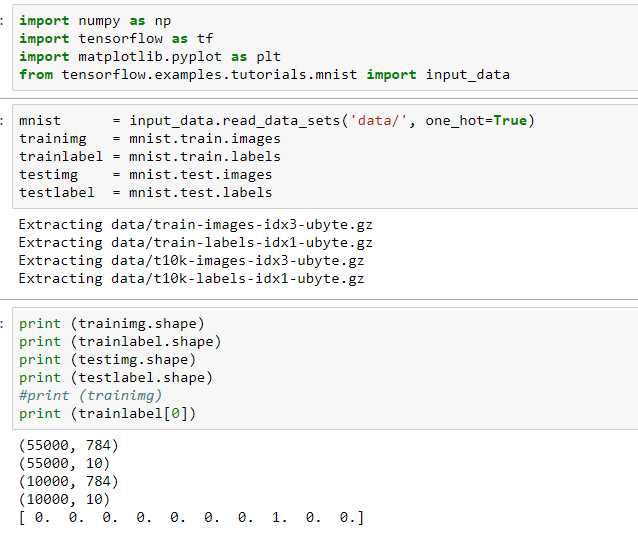Click the import numpy as np line
638x544 pixels.
click(95, 21)
